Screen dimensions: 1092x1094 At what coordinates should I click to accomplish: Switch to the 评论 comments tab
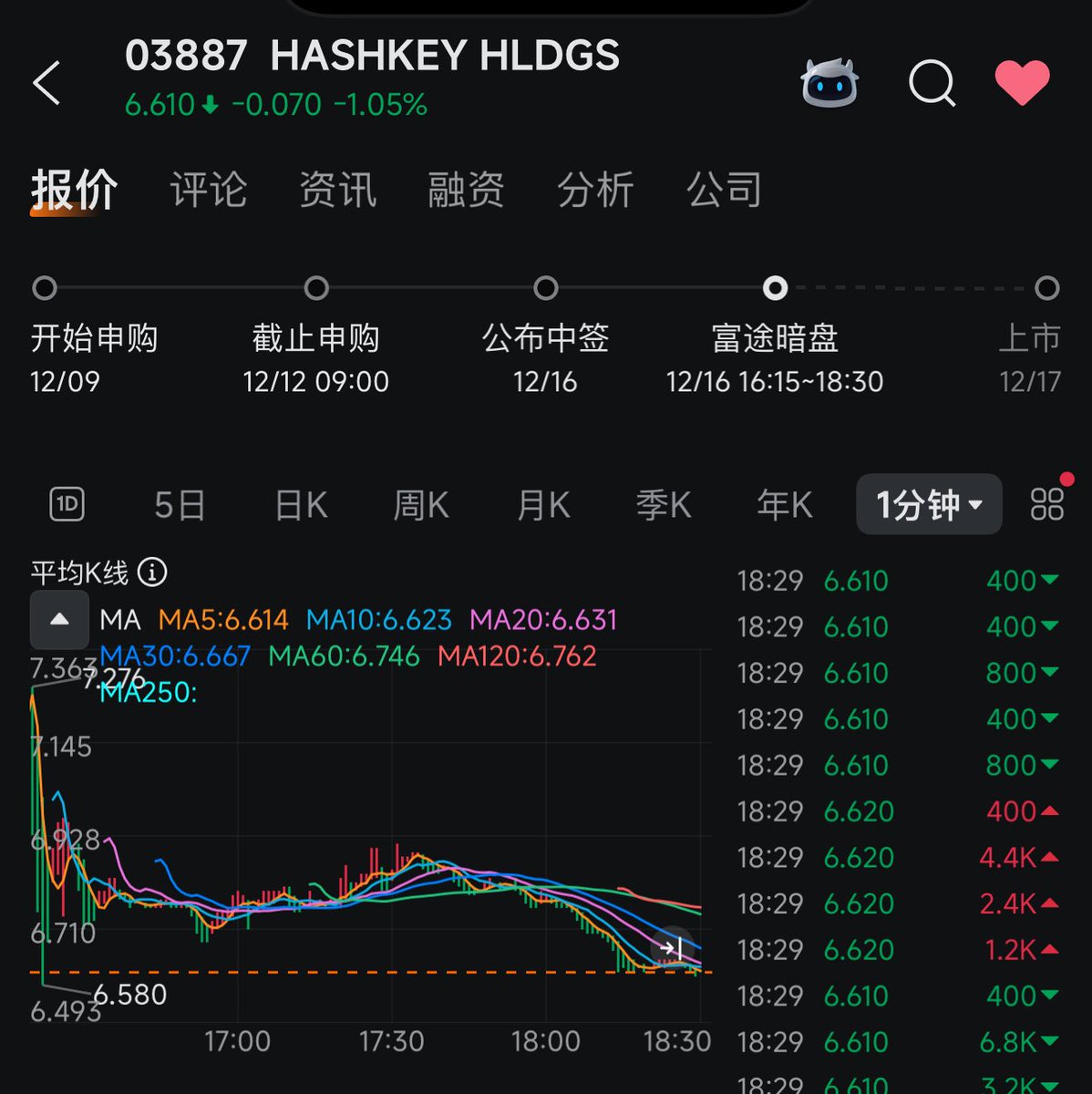[208, 190]
